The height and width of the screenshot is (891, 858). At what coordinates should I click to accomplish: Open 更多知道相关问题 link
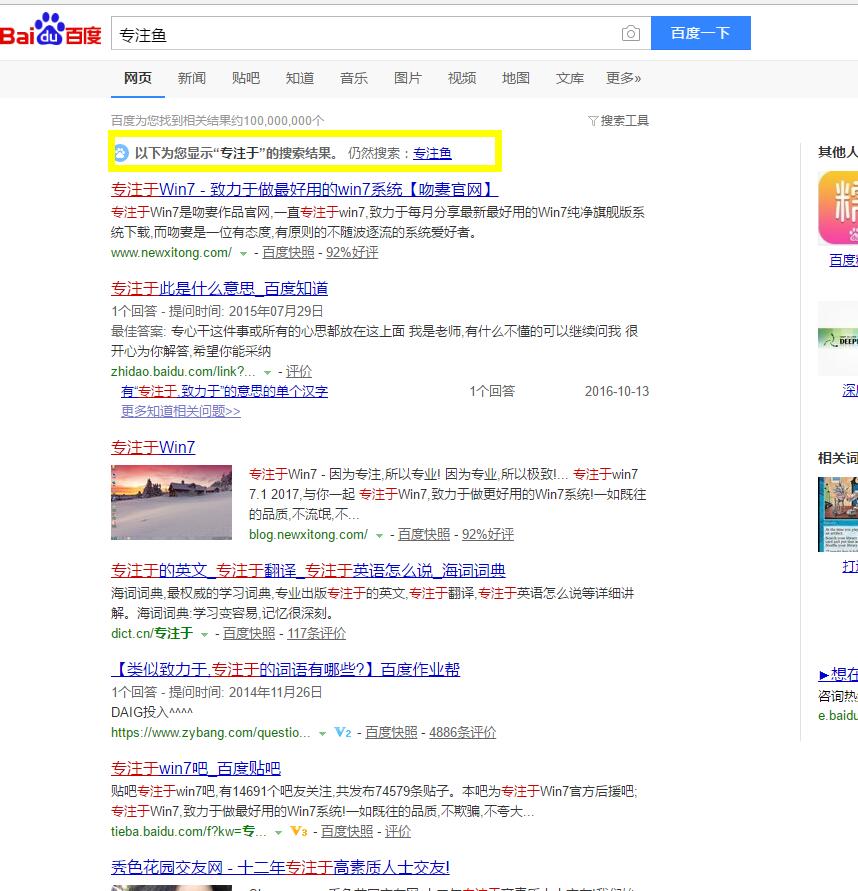tap(180, 411)
